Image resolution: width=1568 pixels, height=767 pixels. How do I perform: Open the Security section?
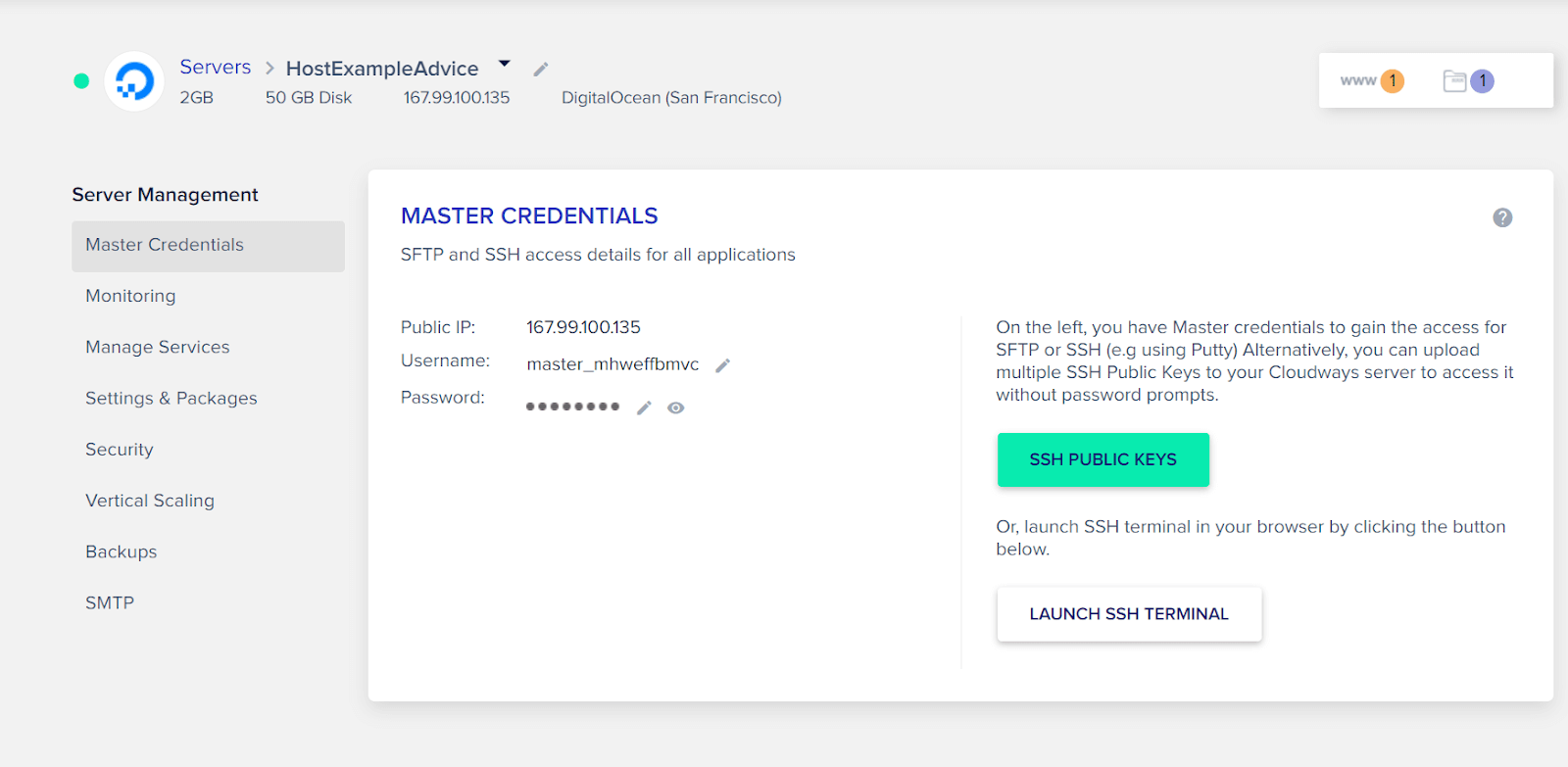[x=120, y=450]
